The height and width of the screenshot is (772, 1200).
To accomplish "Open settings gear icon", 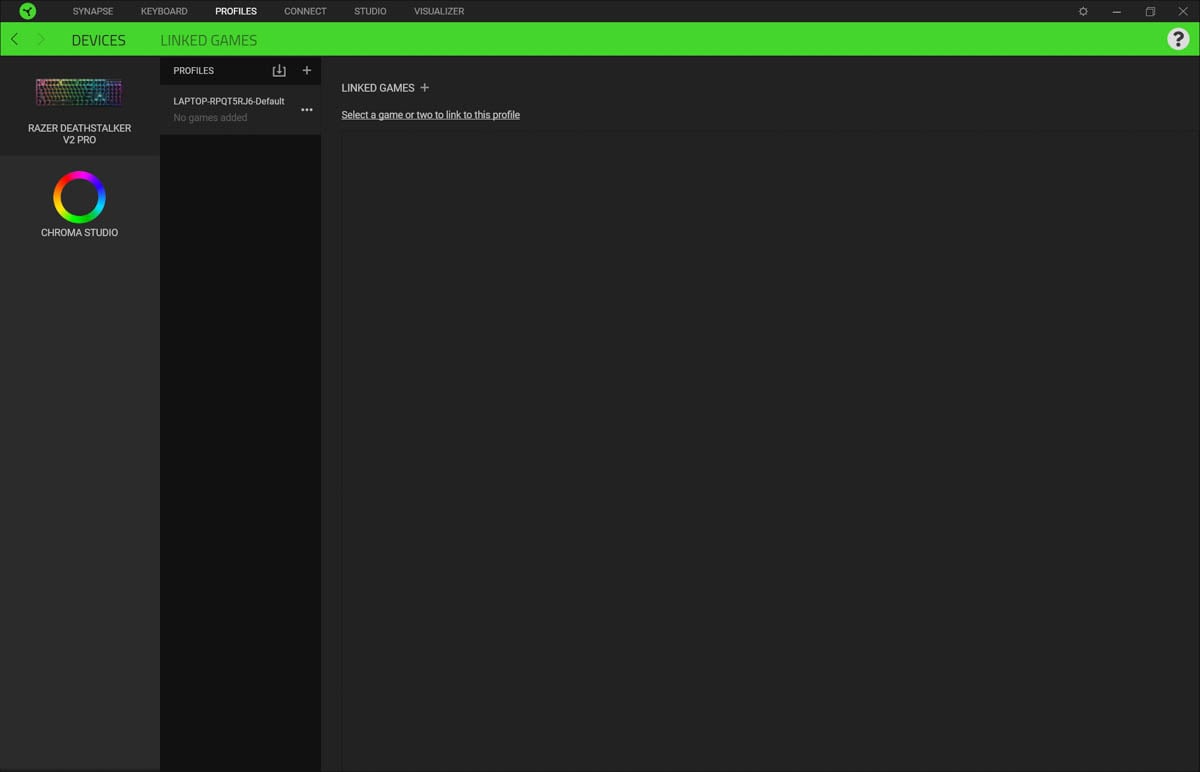I will (x=1083, y=11).
